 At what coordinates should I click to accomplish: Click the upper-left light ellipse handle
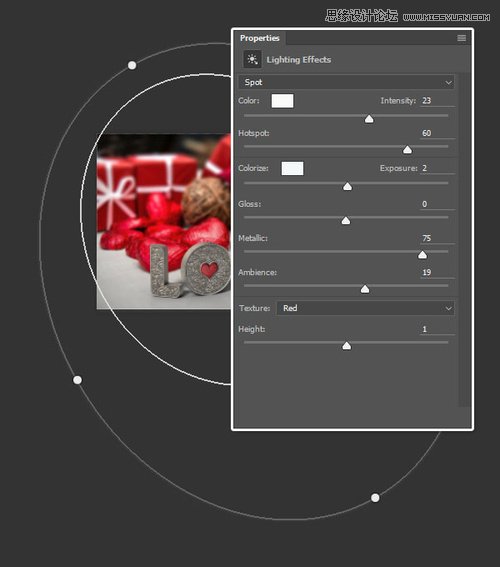pyautogui.click(x=132, y=65)
